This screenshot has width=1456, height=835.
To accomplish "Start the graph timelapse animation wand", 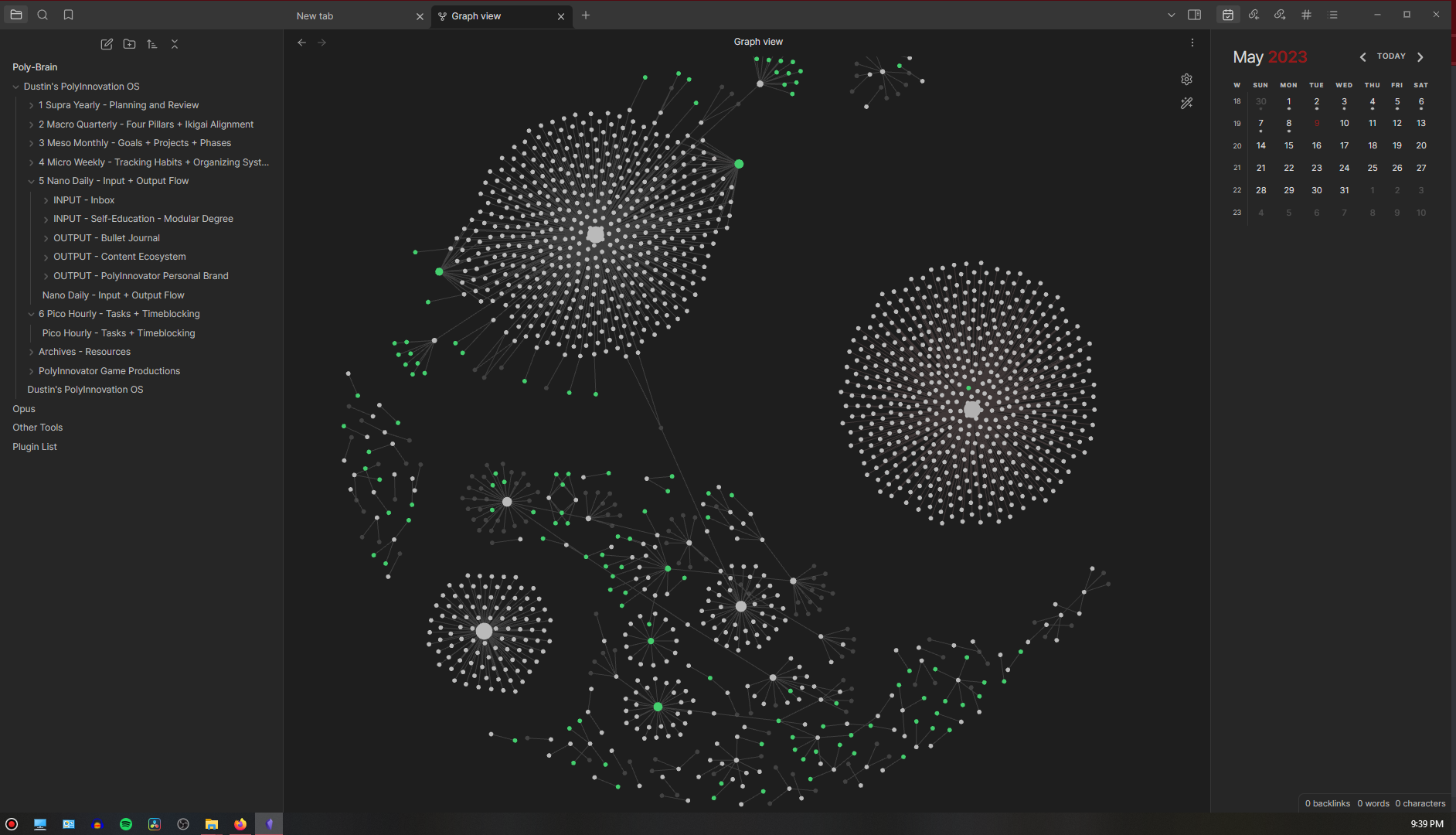I will tap(1186, 103).
